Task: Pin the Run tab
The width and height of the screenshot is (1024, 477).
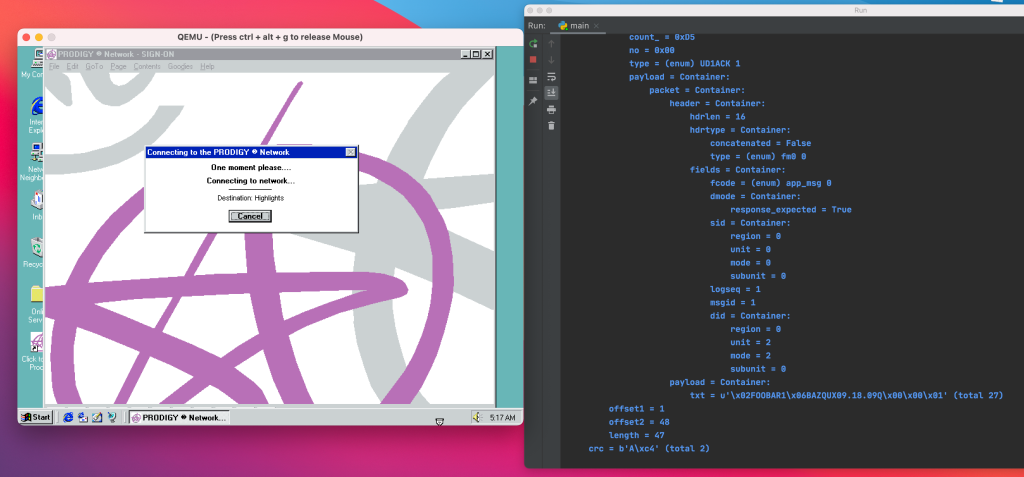Action: coord(533,101)
